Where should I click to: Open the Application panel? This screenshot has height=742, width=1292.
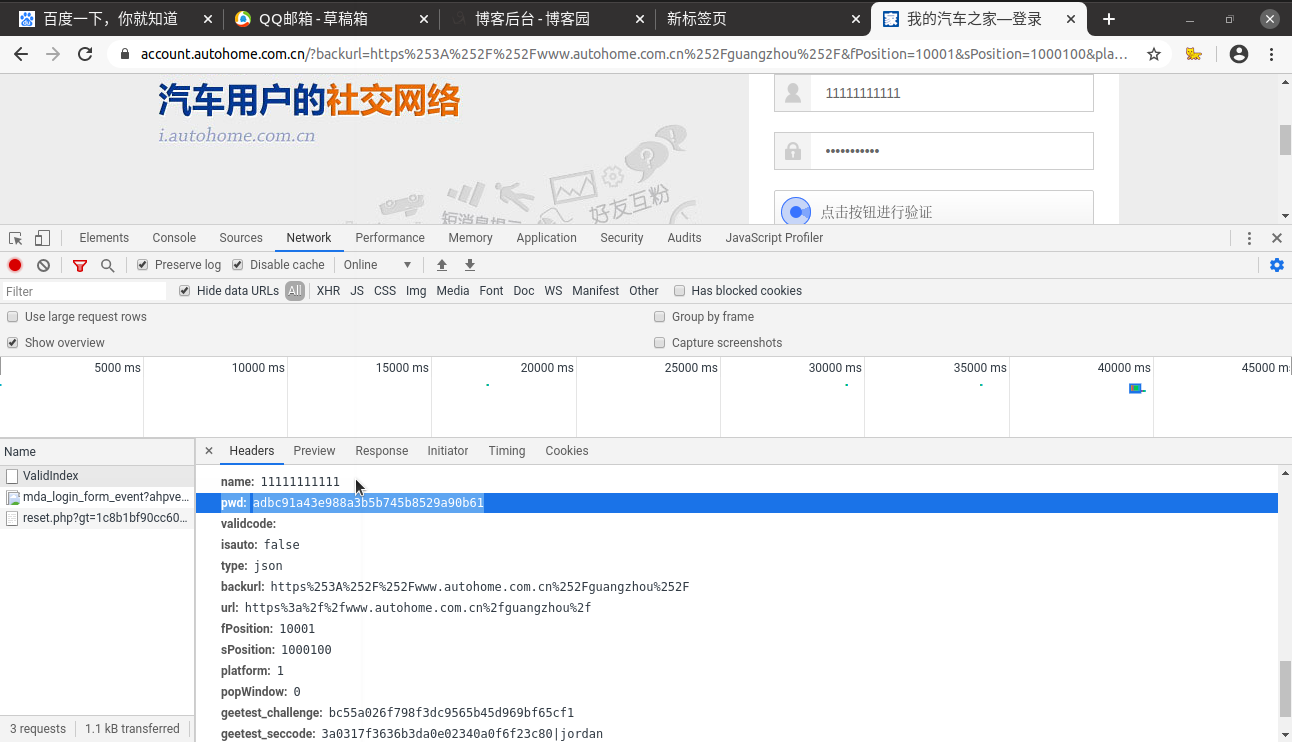click(546, 238)
